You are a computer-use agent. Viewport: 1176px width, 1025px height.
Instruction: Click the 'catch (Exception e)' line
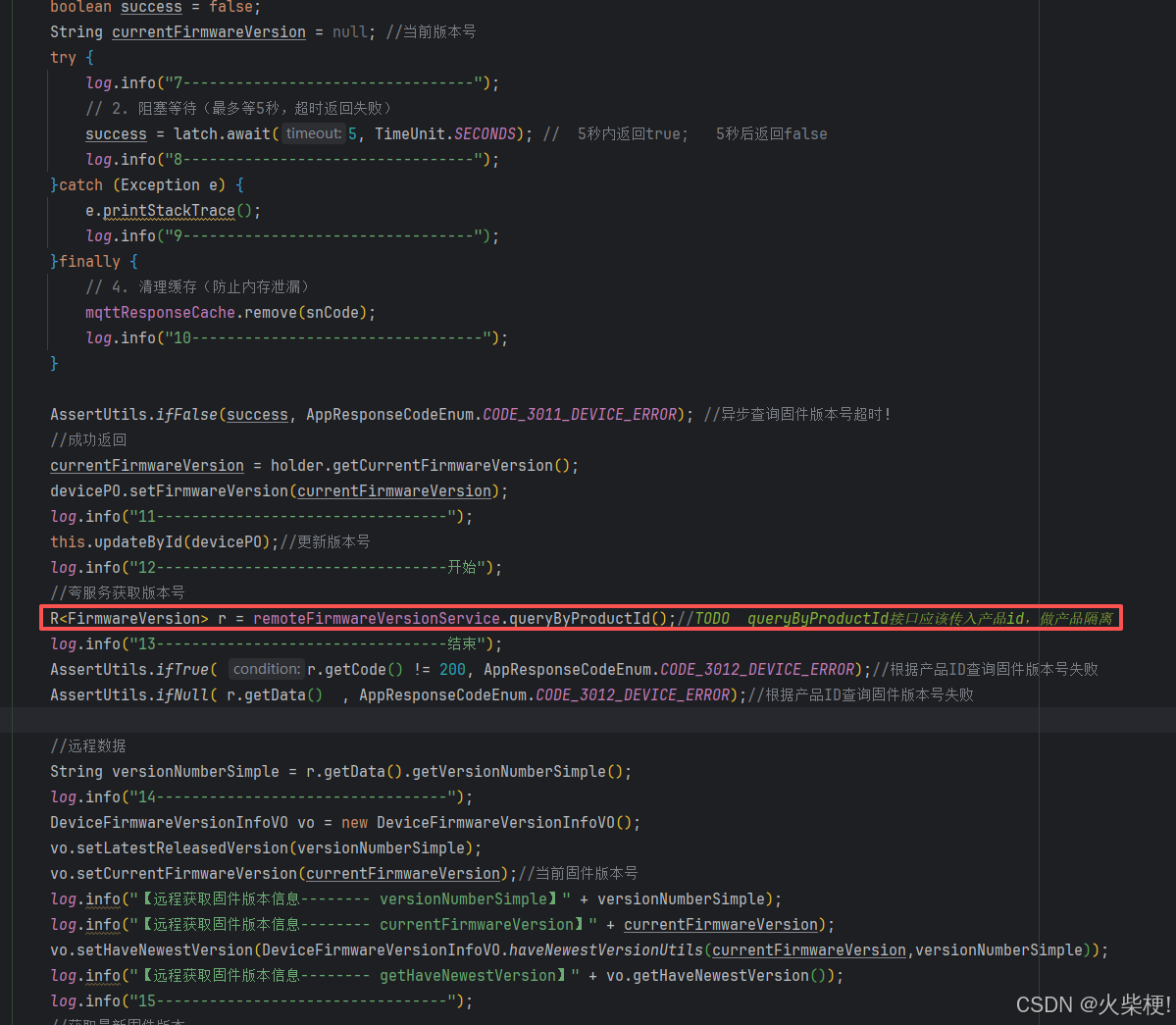click(x=147, y=185)
